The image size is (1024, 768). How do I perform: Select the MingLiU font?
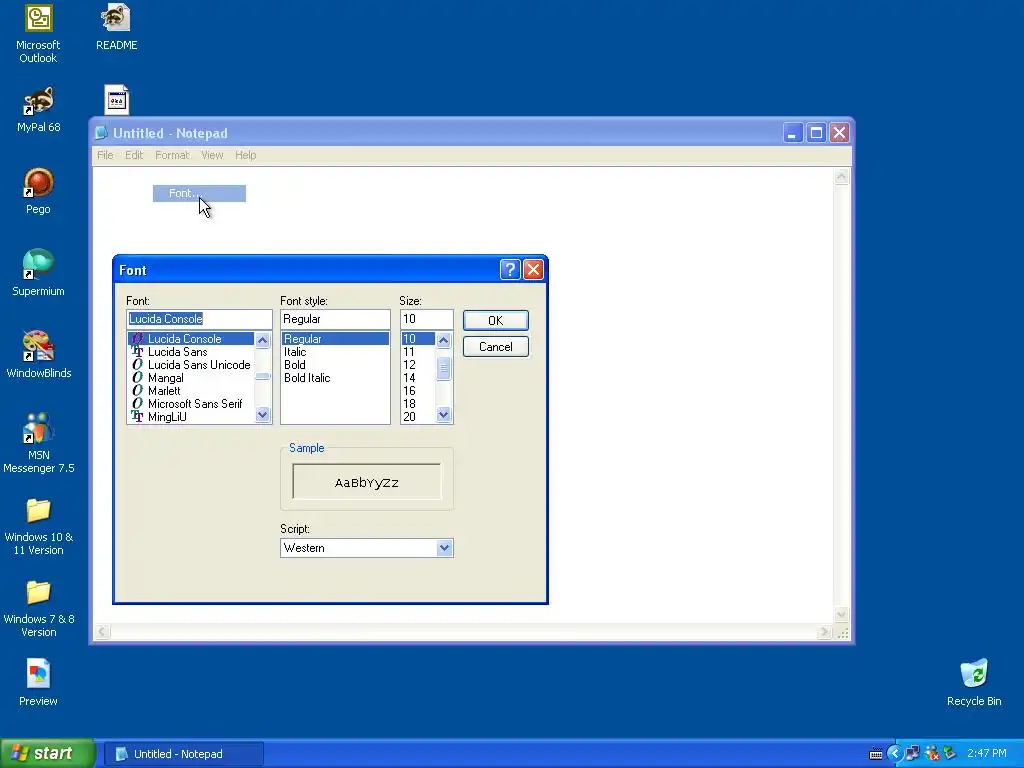coord(167,417)
